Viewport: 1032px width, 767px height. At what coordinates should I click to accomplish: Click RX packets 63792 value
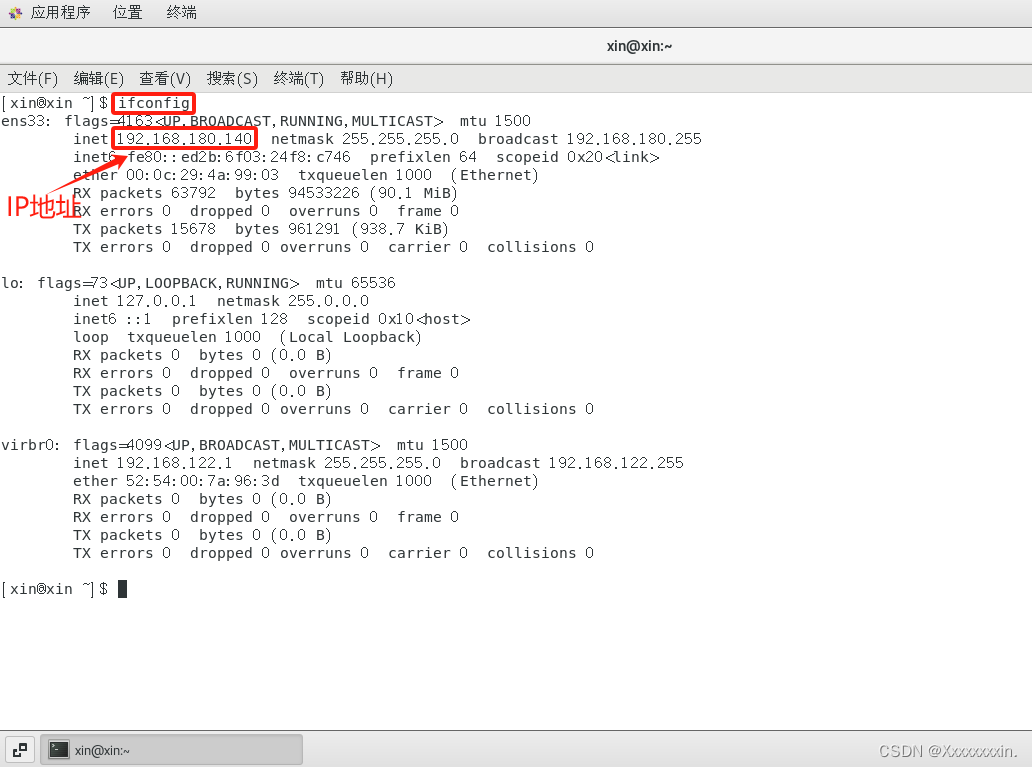[193, 193]
